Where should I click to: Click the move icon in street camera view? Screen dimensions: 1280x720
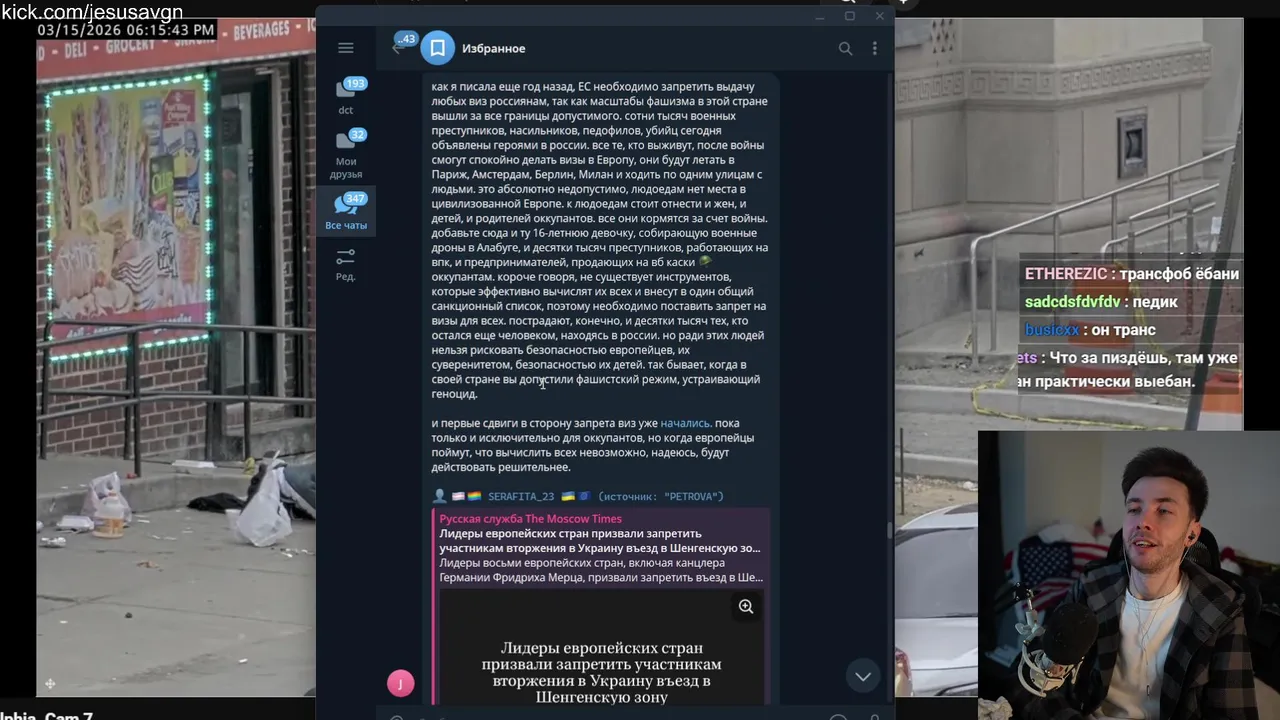tap(50, 684)
